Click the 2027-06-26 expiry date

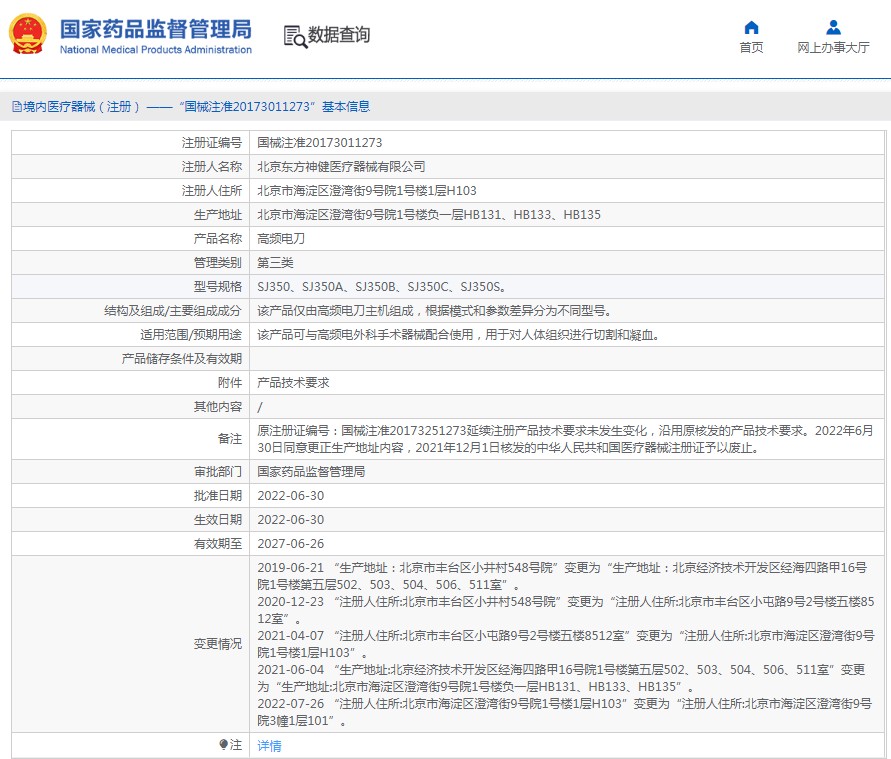291,544
